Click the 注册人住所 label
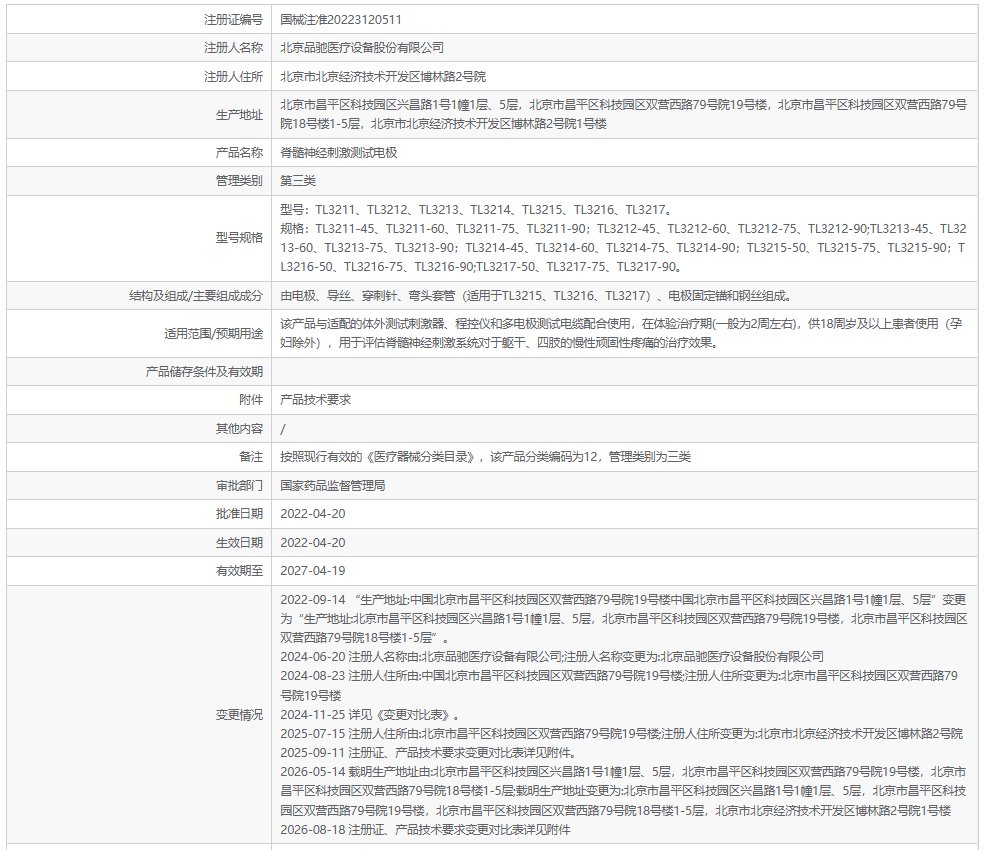This screenshot has width=985, height=850. [233, 77]
